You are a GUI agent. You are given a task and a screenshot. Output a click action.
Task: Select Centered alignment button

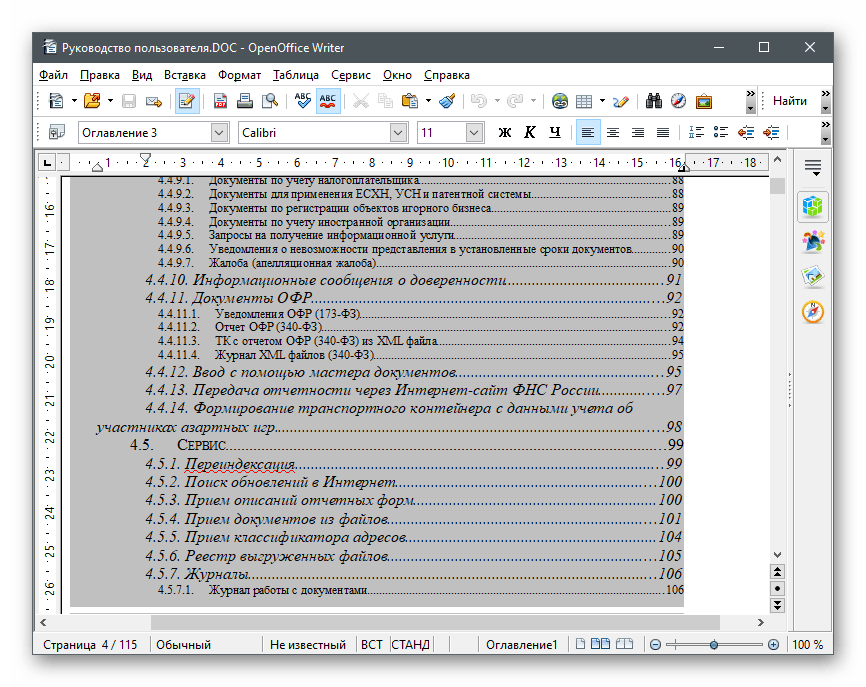[612, 133]
